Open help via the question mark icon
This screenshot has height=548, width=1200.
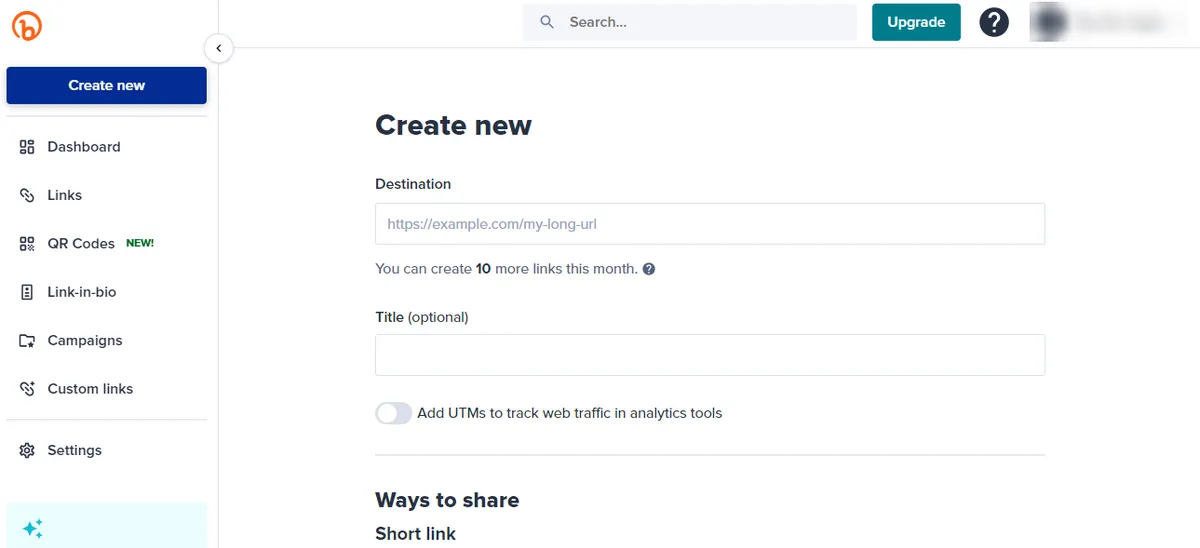[x=994, y=22]
